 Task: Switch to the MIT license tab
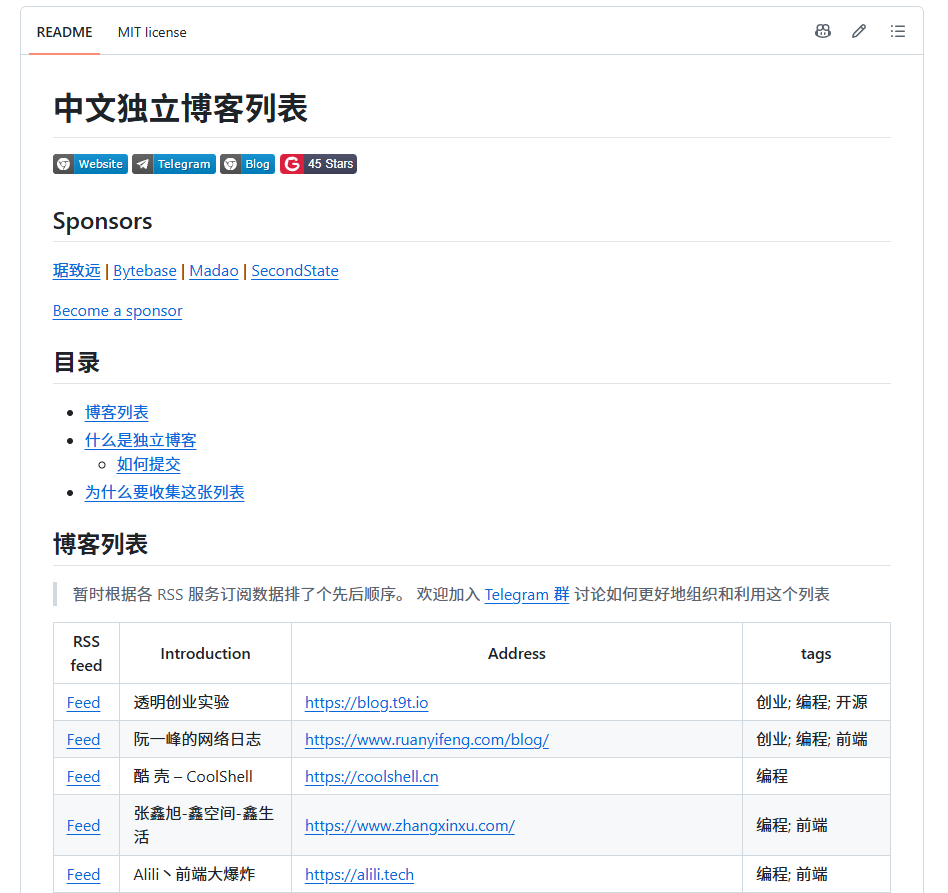click(152, 32)
